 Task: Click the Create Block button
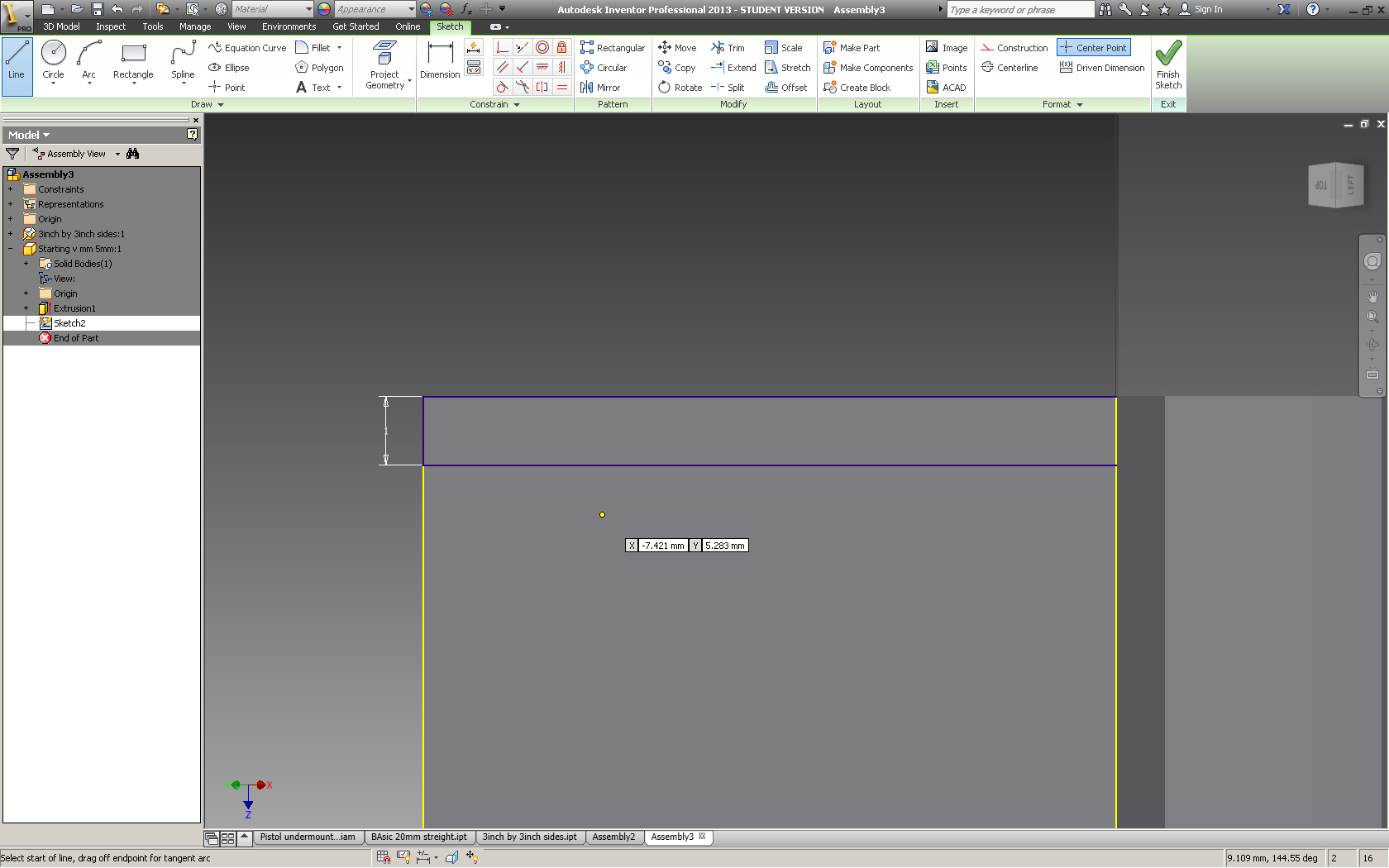point(857,88)
